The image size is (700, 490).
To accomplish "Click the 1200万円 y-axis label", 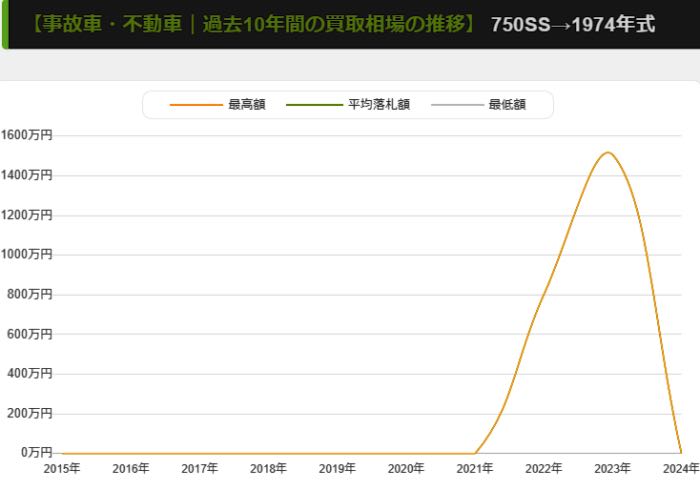I will pos(26,215).
